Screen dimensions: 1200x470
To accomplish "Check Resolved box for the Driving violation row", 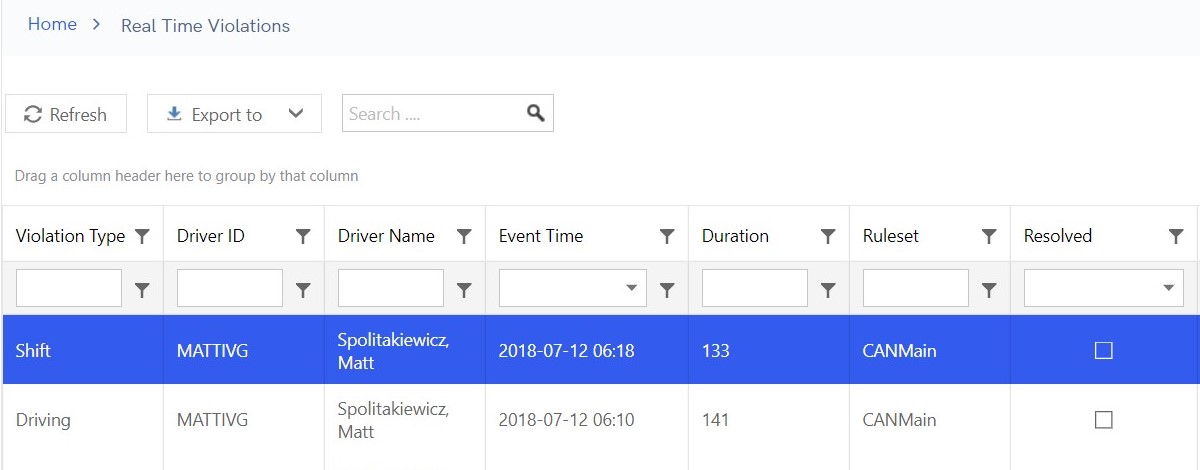I will (x=1104, y=419).
